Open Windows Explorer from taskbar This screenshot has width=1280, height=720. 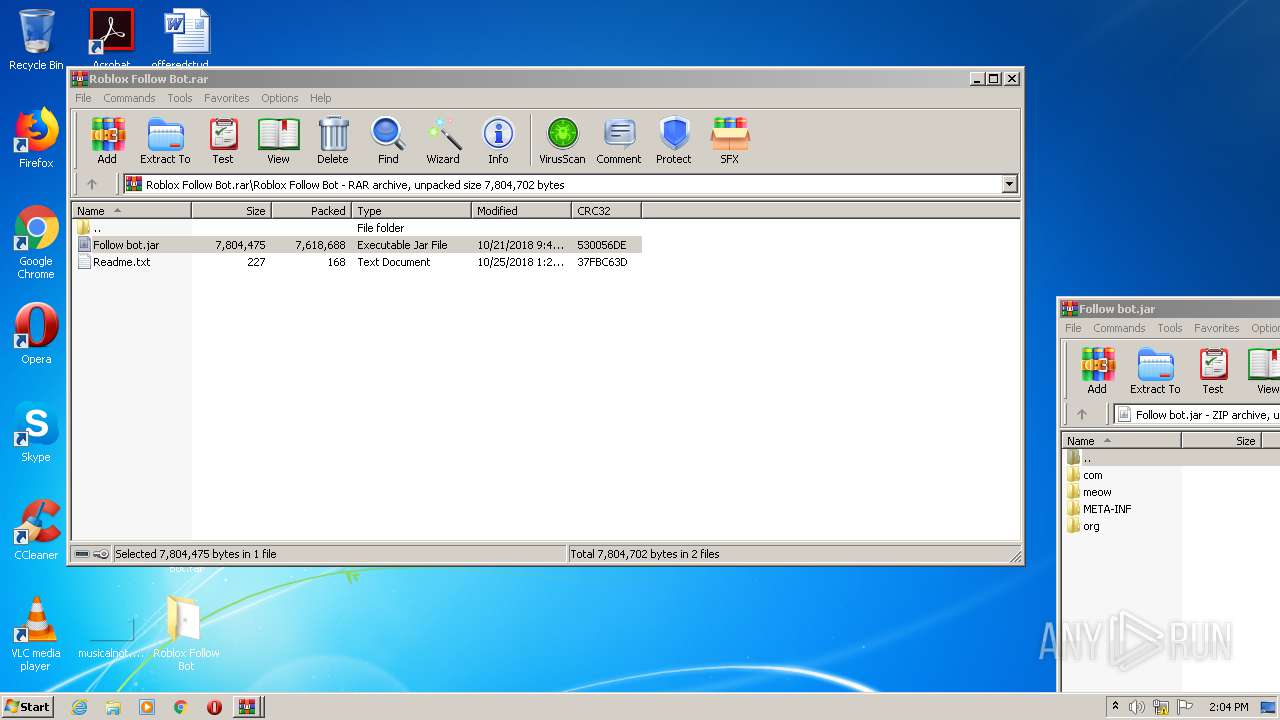[113, 707]
